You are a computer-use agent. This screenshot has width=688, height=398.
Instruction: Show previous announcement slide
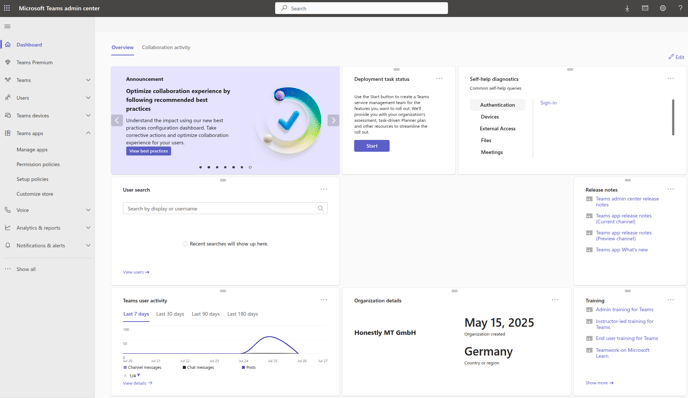(117, 120)
